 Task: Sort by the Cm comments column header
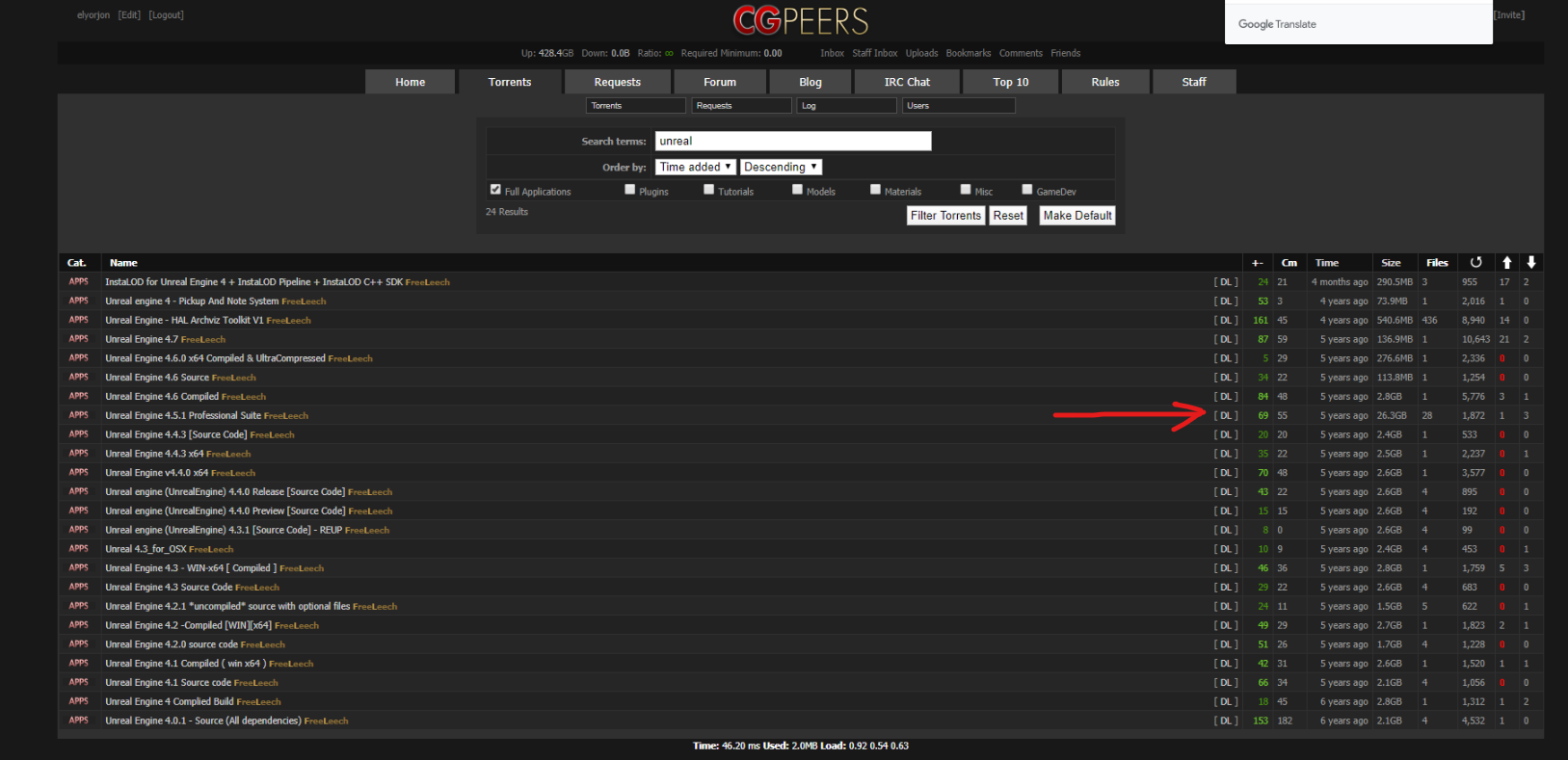tap(1289, 263)
